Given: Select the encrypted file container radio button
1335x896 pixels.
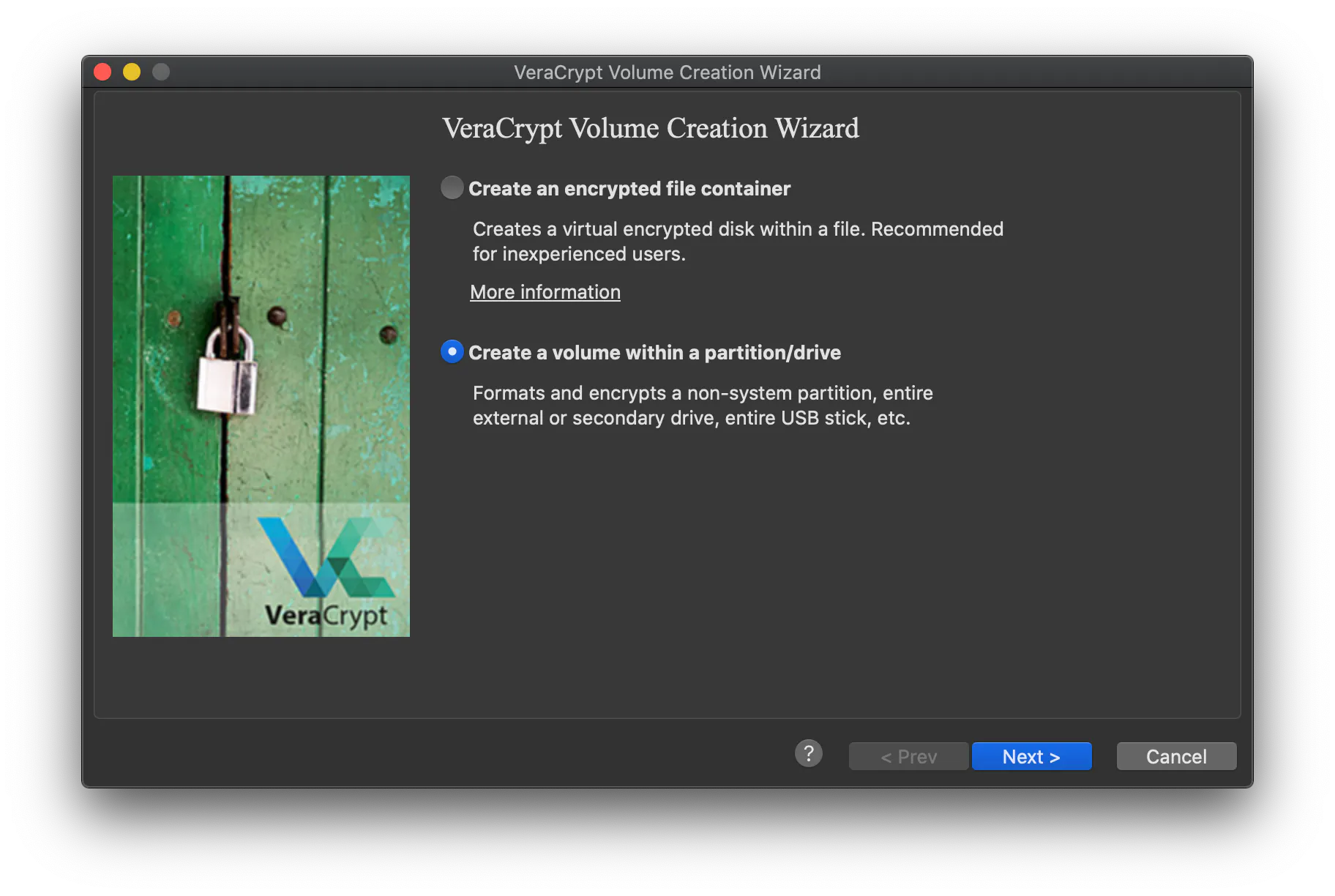Looking at the screenshot, I should coord(452,188).
